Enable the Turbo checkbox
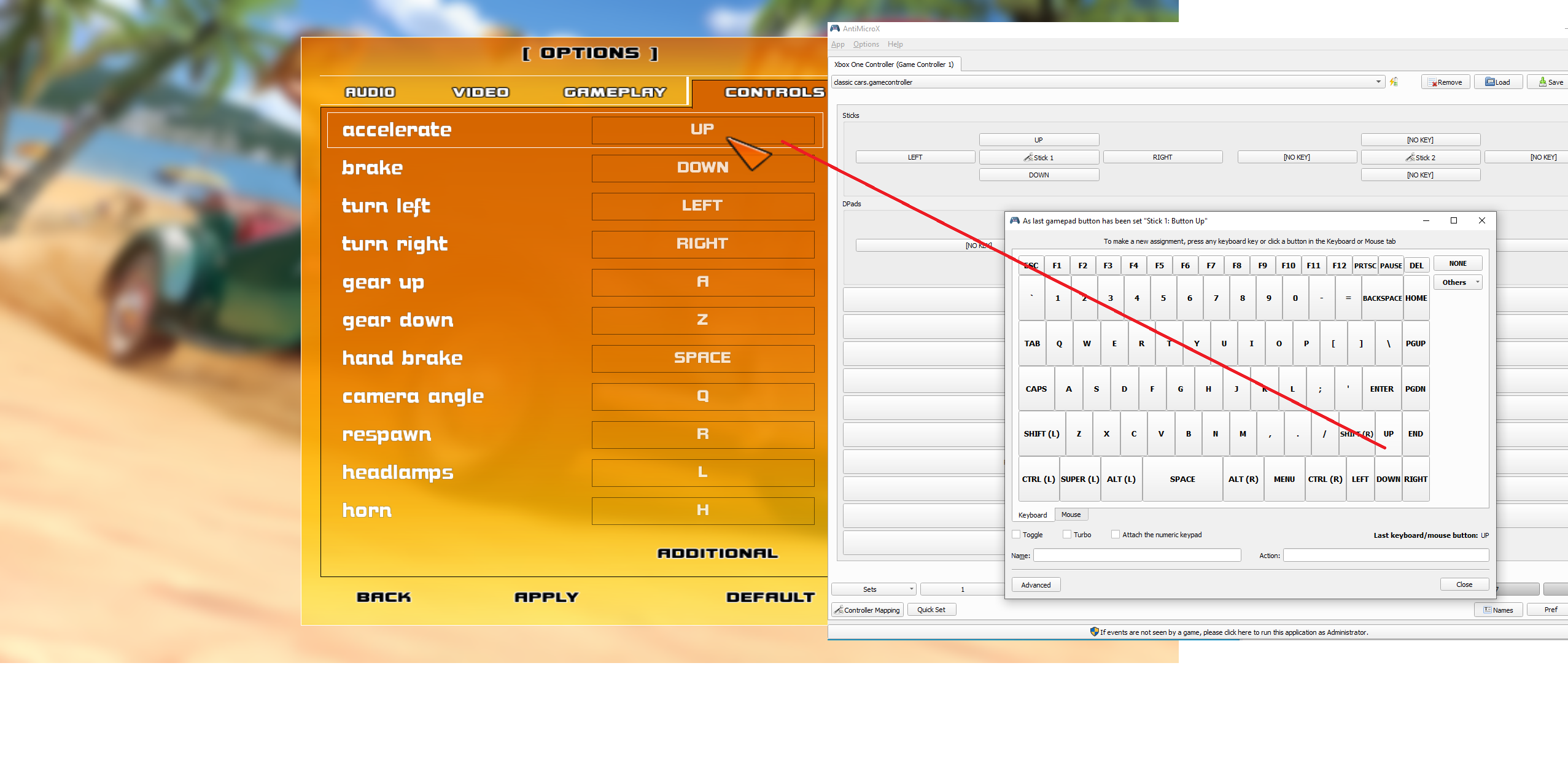1568x784 pixels. tap(1067, 535)
